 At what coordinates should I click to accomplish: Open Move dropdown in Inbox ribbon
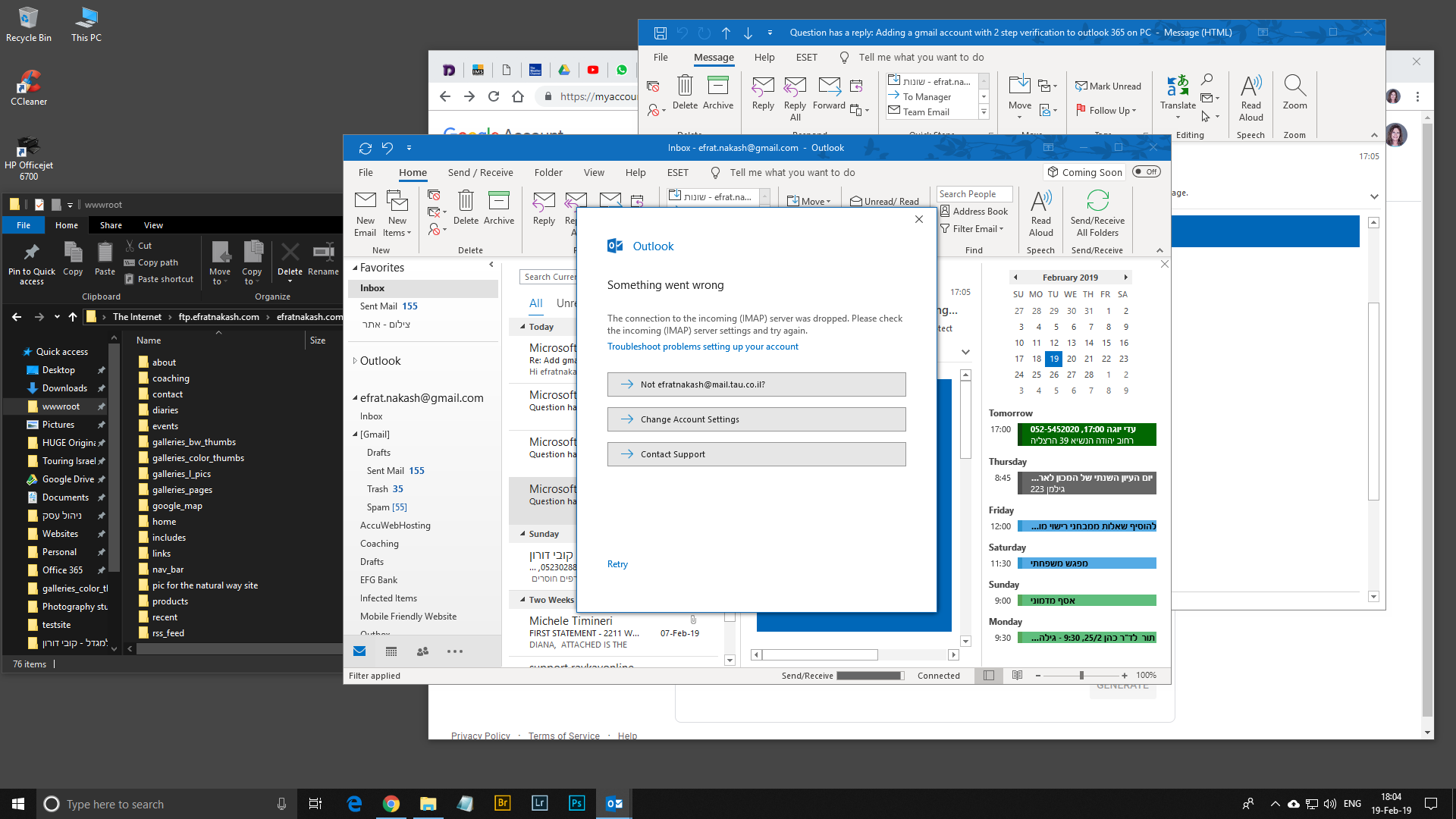click(809, 201)
